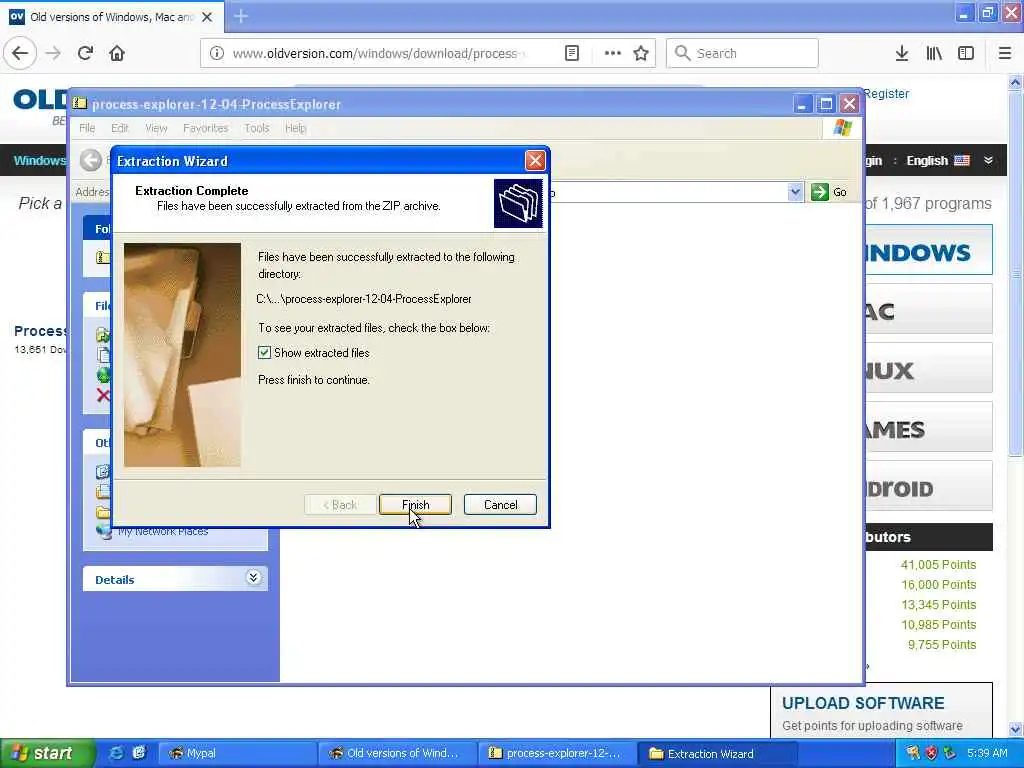
Task: Open a new browser tab with plus
Action: point(240,16)
